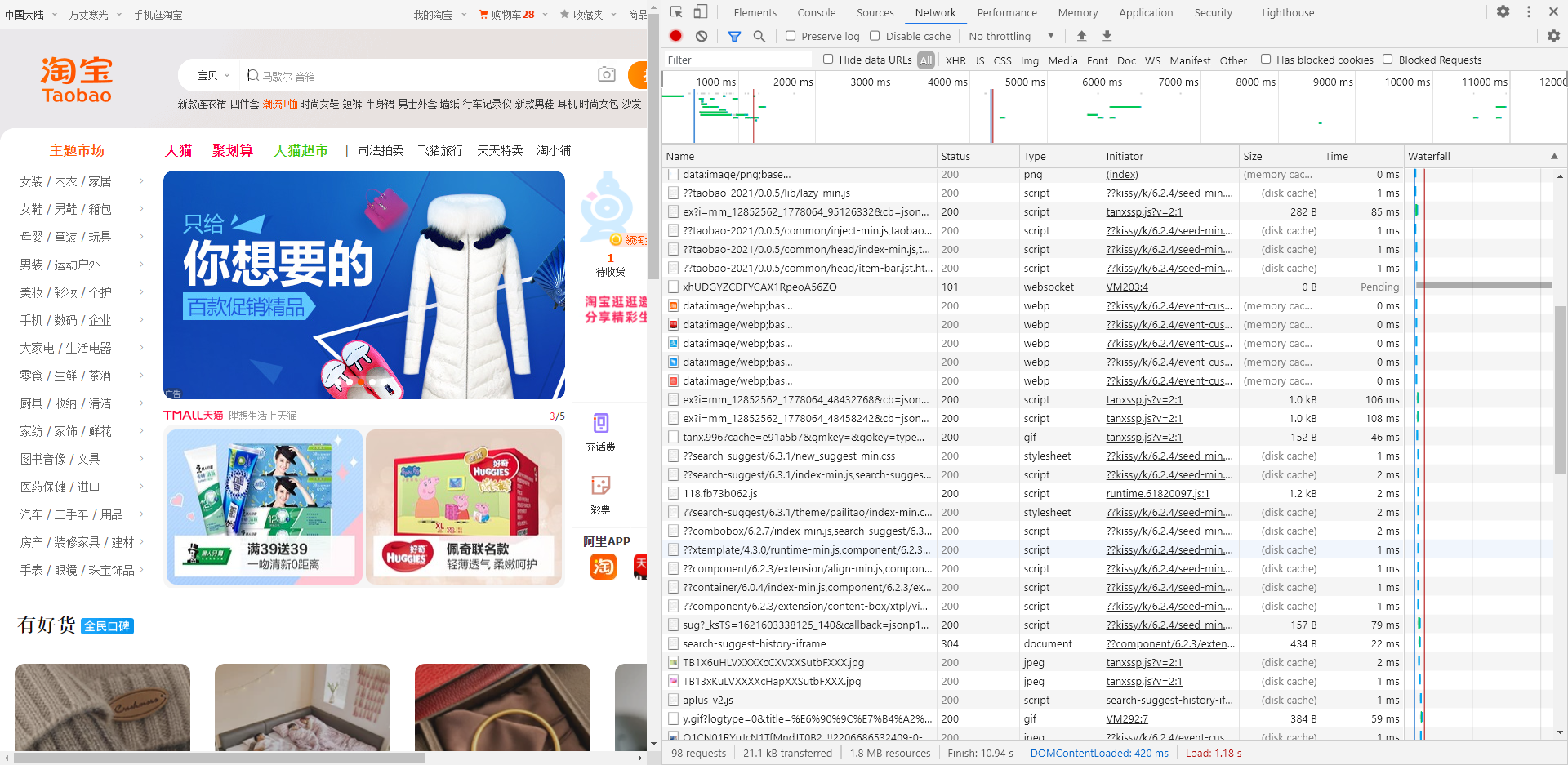The image size is (1568, 765).
Task: Click the page horizontal scrollbar thumb
Action: [x=220, y=758]
